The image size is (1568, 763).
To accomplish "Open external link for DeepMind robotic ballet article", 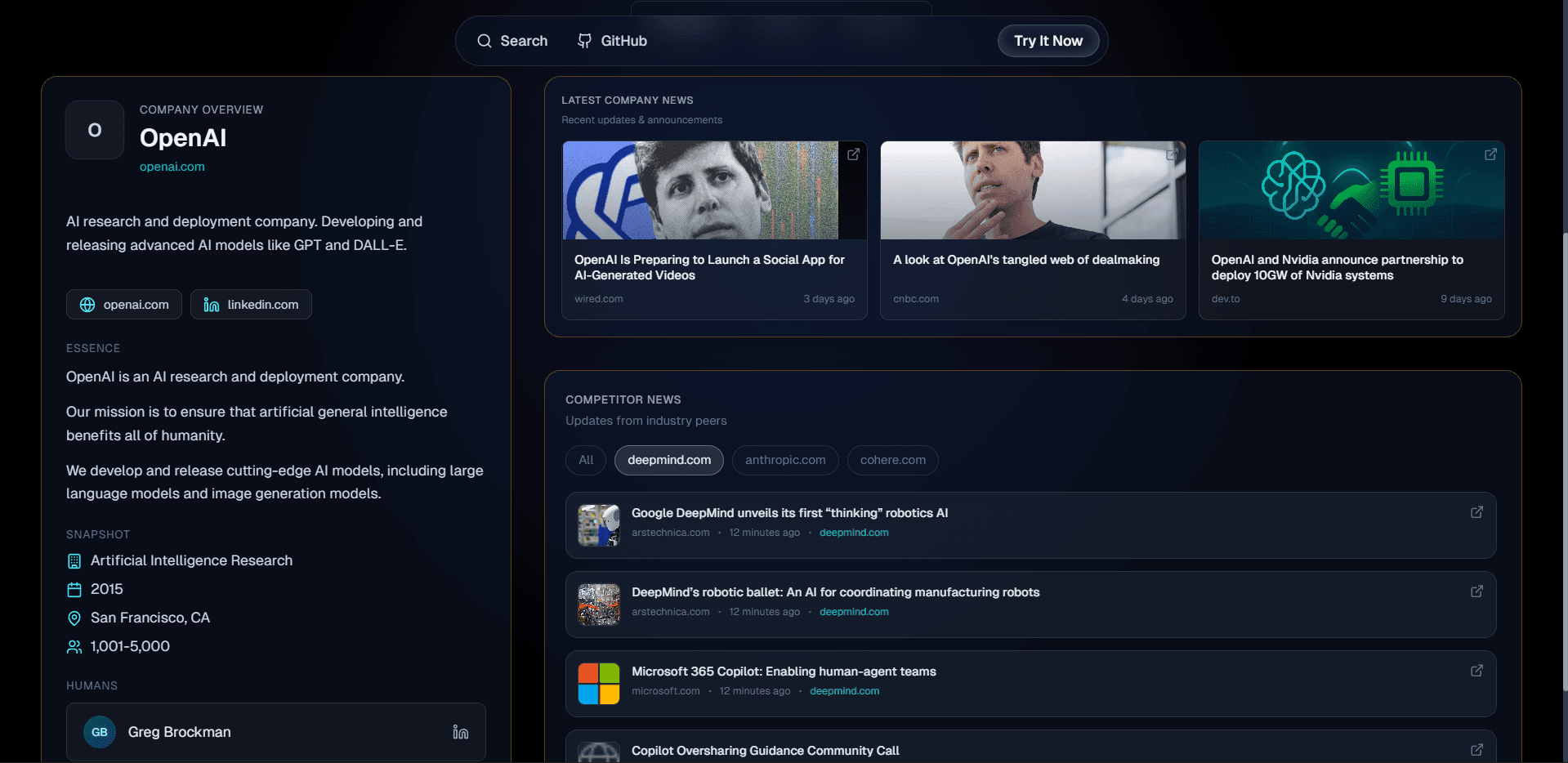I will [x=1476, y=591].
